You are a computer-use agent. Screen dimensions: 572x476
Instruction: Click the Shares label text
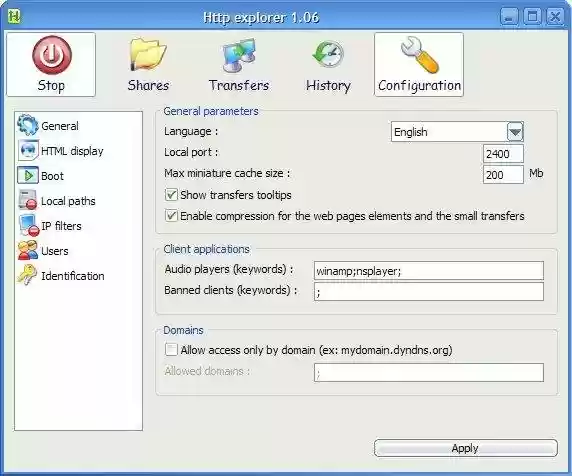click(x=148, y=86)
